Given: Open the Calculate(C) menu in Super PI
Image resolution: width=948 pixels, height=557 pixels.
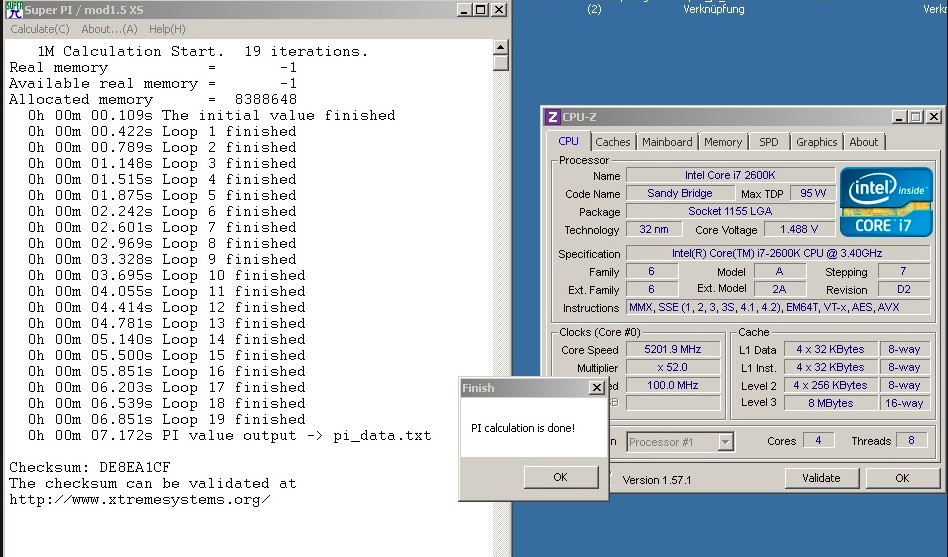Looking at the screenshot, I should pyautogui.click(x=40, y=29).
